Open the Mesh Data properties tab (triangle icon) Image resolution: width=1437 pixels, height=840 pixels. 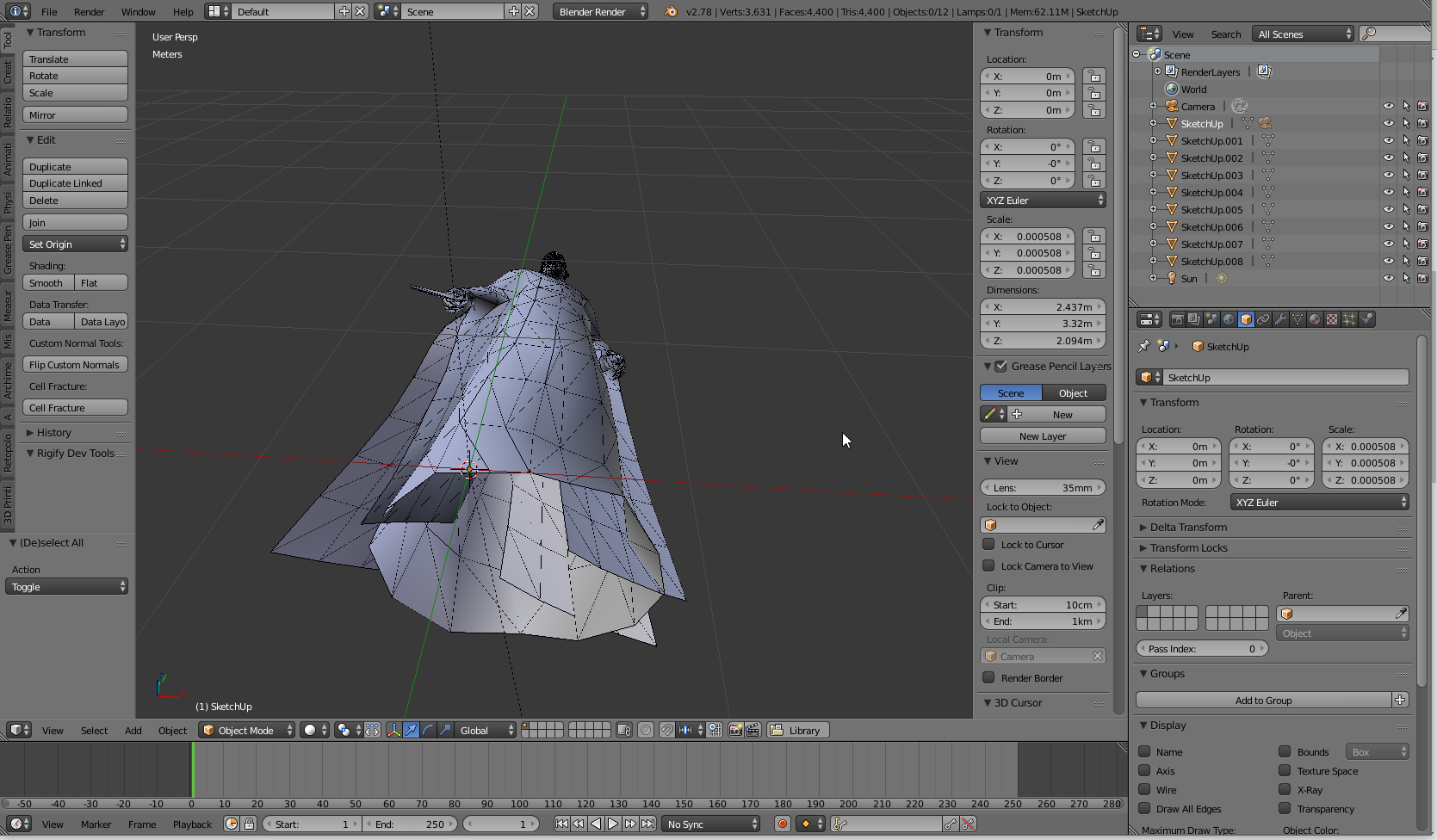pos(1298,319)
